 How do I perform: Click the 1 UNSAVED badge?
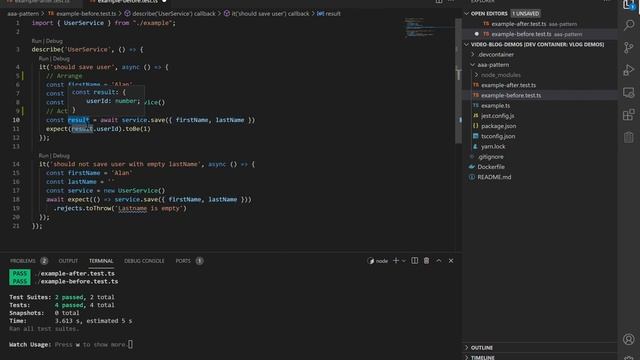(x=525, y=13)
